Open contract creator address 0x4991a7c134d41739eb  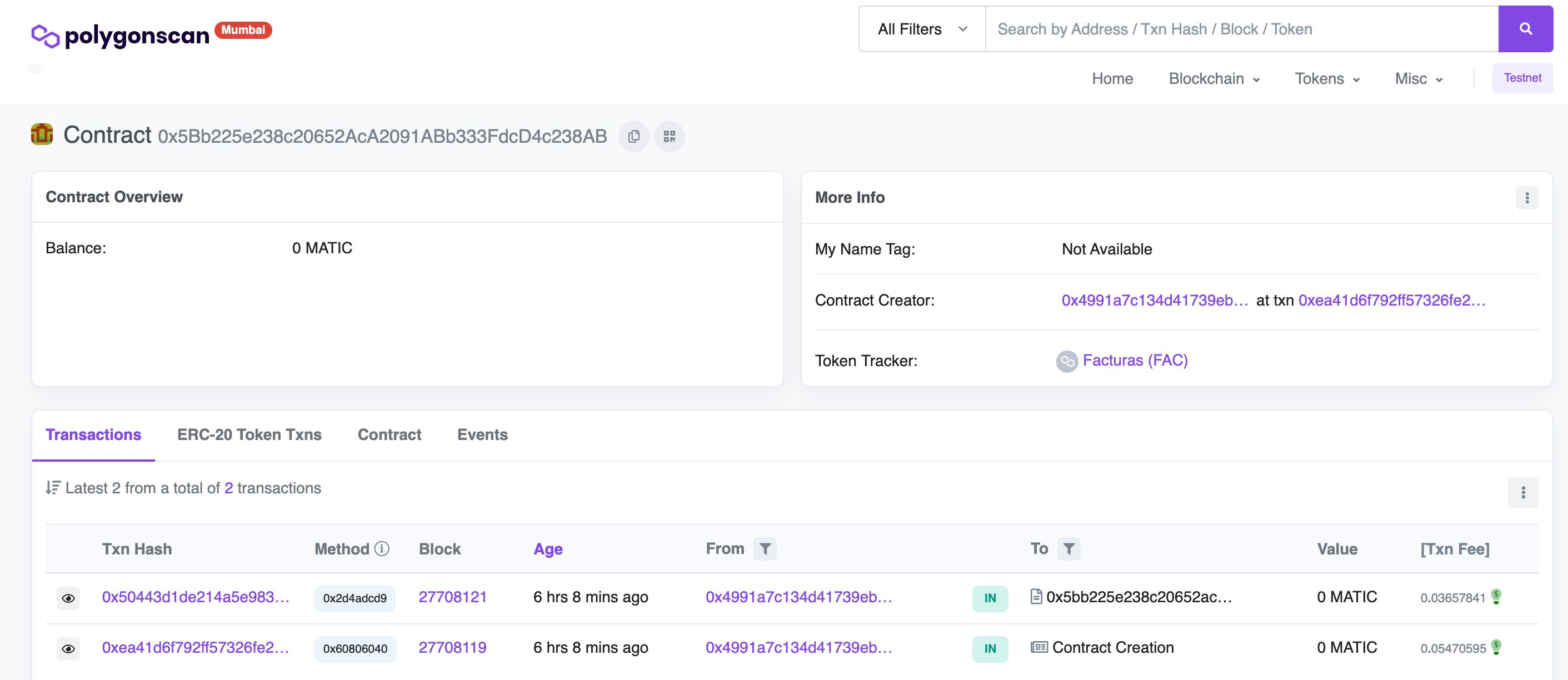(1155, 300)
